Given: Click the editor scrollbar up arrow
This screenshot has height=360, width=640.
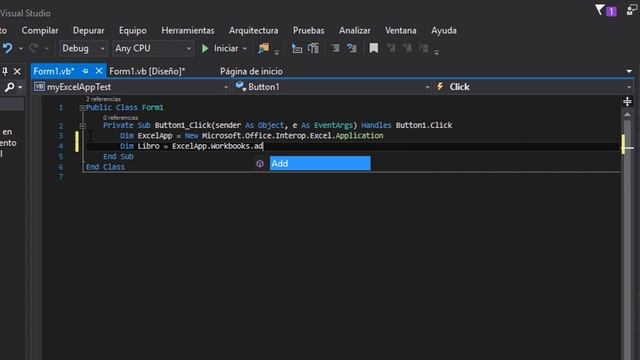Looking at the screenshot, I should [627, 115].
